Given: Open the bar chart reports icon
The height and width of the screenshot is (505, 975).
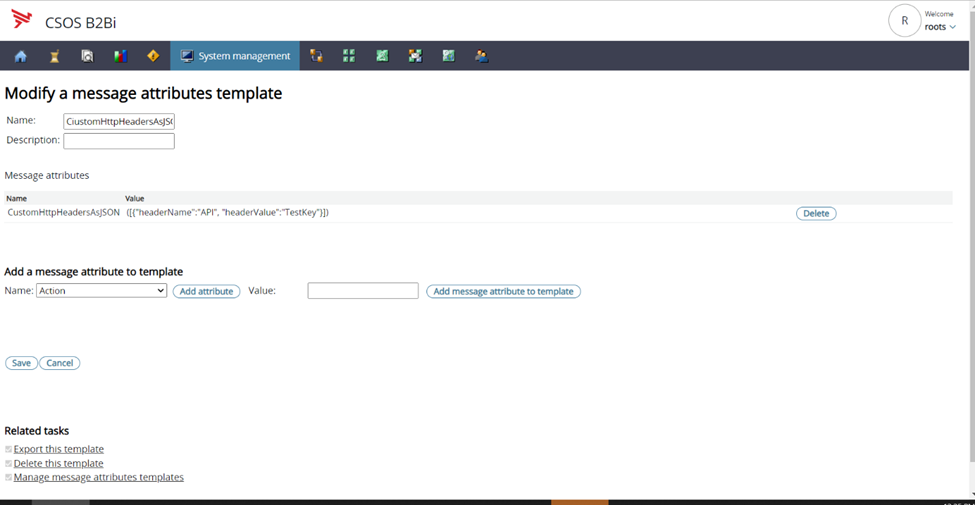Looking at the screenshot, I should pyautogui.click(x=120, y=56).
